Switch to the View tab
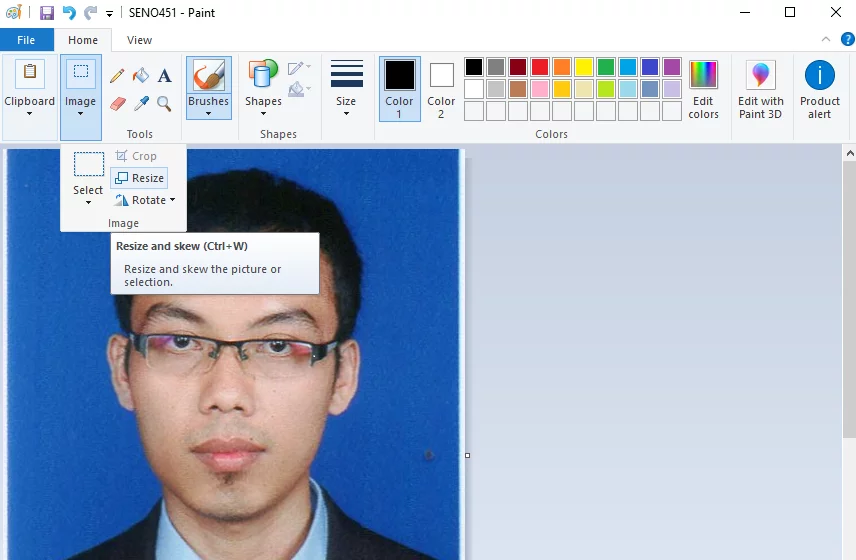This screenshot has height=560, width=856. click(x=140, y=40)
